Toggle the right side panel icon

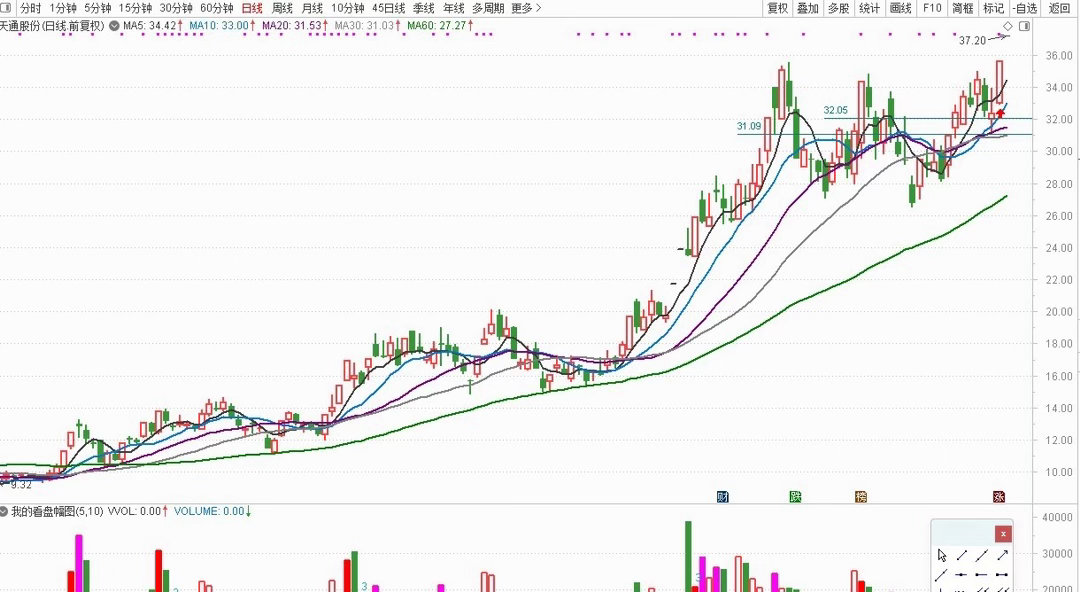click(1024, 26)
